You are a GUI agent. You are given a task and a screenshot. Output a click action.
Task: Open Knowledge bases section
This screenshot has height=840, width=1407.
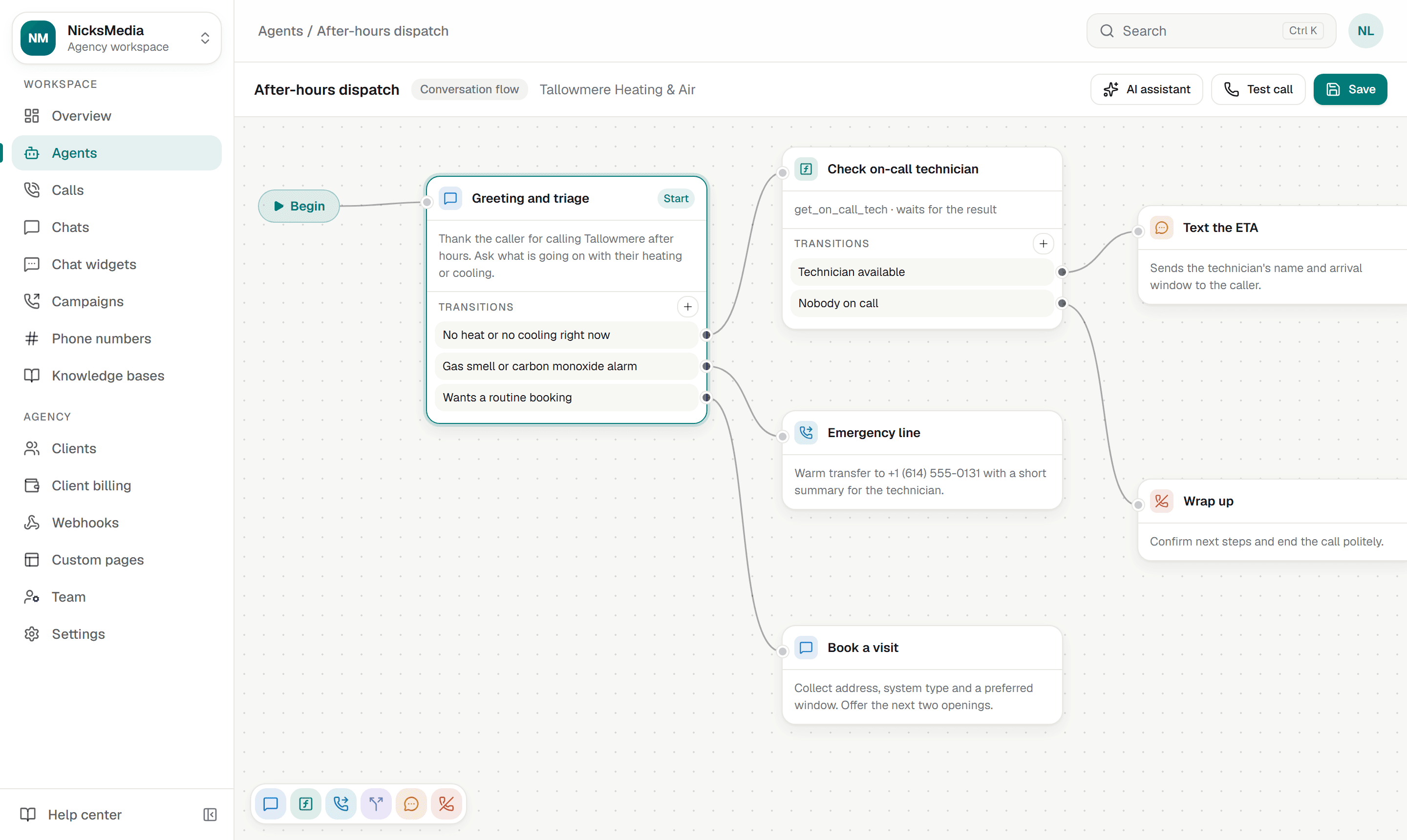tap(117, 375)
